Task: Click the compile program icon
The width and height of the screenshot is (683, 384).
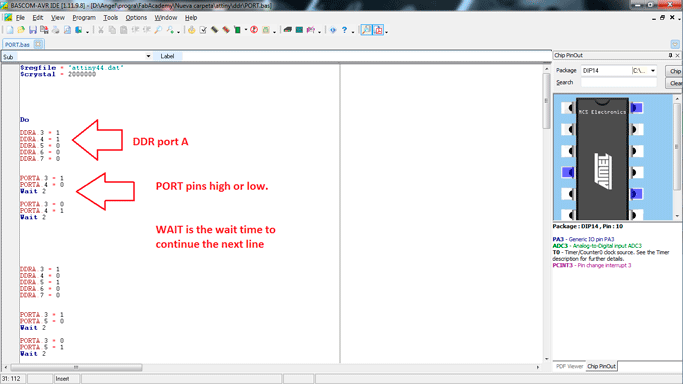Action: click(x=192, y=30)
